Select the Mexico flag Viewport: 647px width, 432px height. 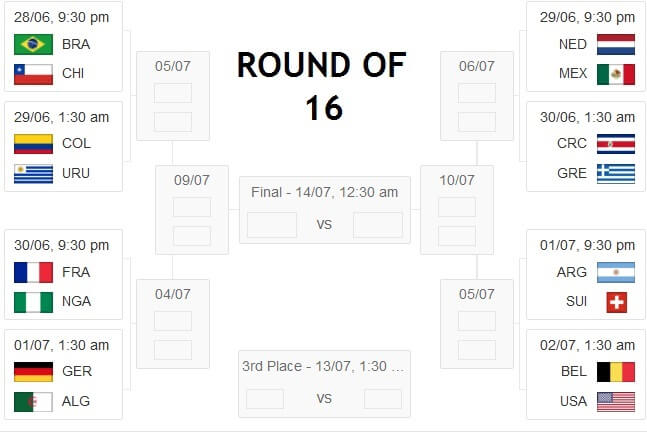[616, 74]
